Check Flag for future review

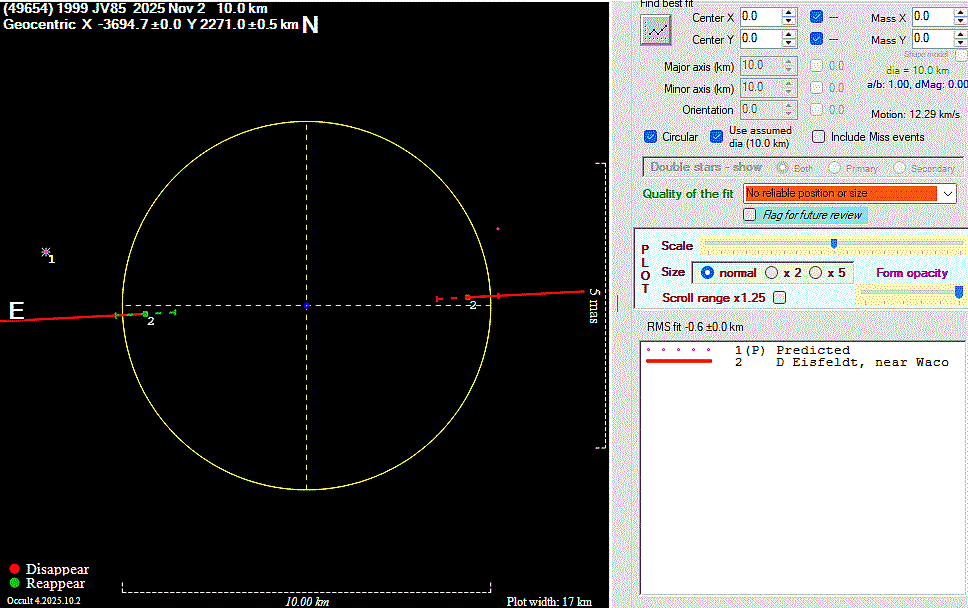click(x=750, y=215)
